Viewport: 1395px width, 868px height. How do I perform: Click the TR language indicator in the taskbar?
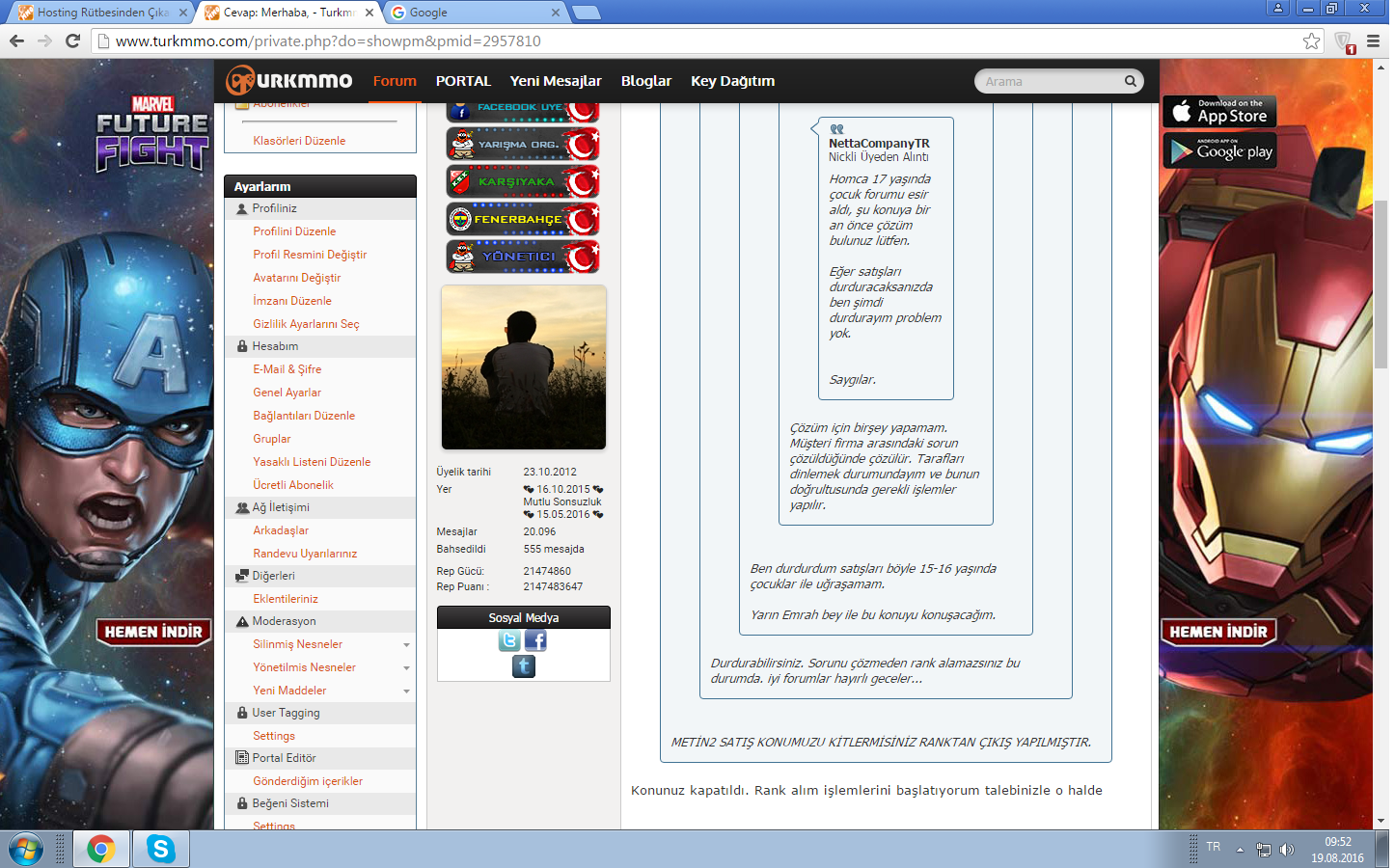click(x=1213, y=847)
